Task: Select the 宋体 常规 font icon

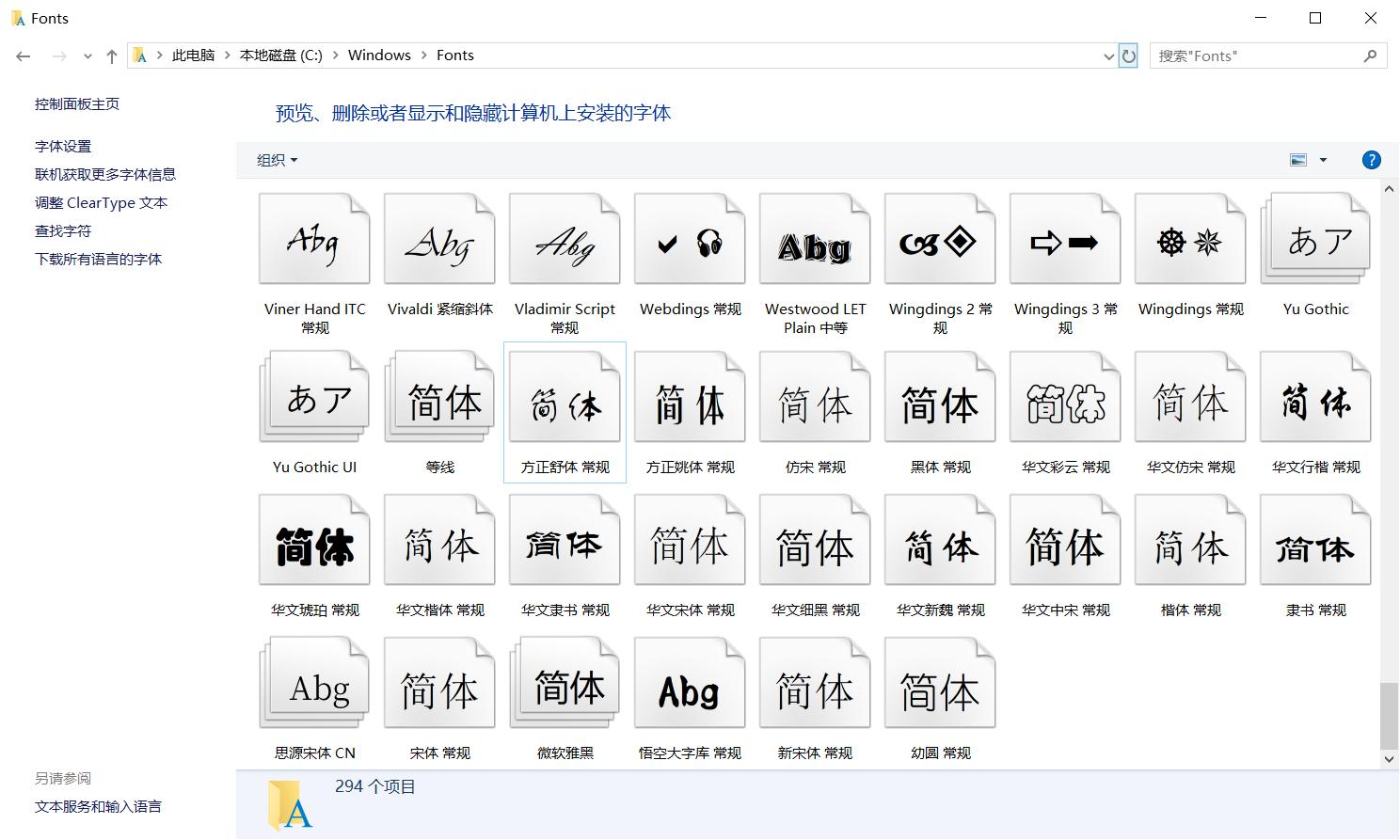Action: (x=439, y=683)
